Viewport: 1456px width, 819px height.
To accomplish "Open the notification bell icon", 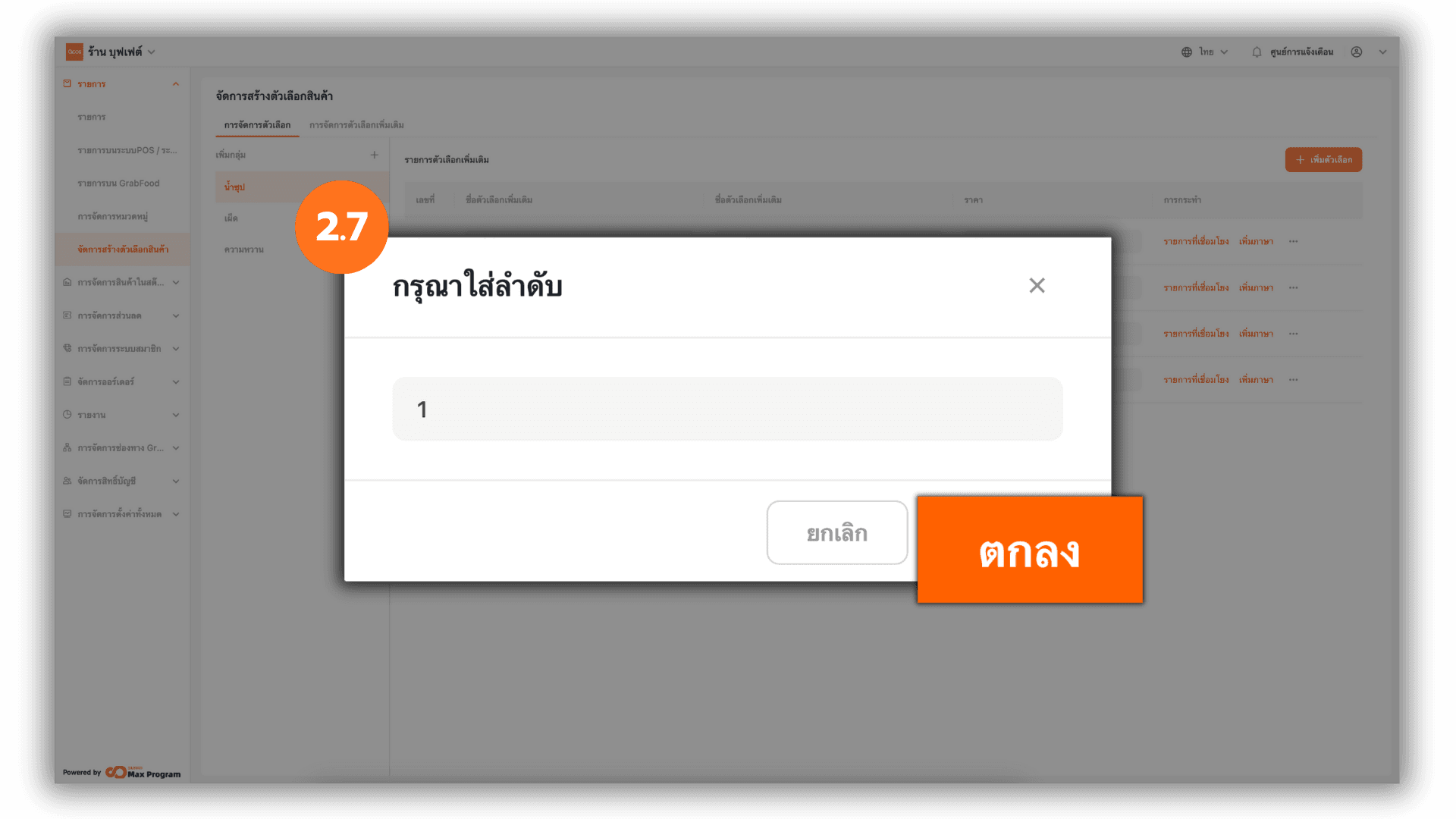I will pyautogui.click(x=1257, y=52).
